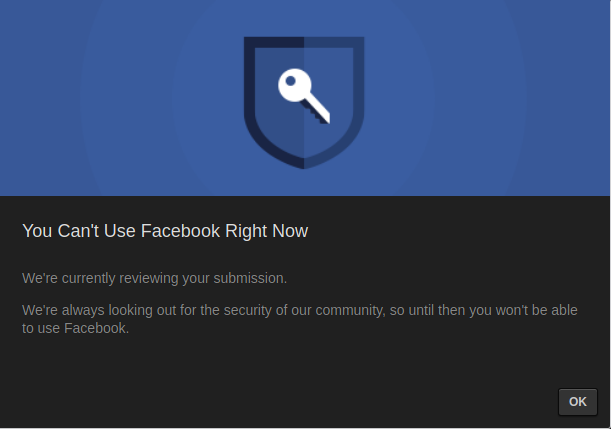Select the heading 'You Can't Use Facebook Right Now'
This screenshot has width=611, height=429.
point(165,231)
